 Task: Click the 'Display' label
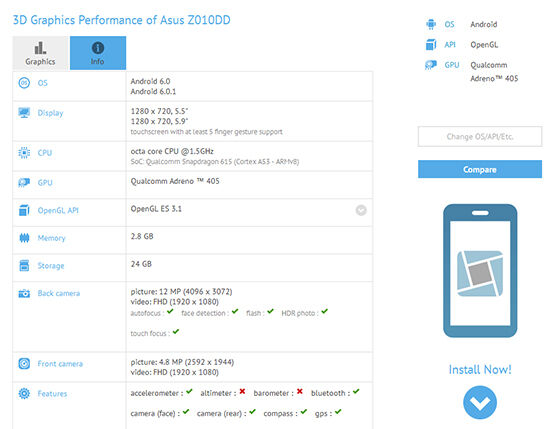[51, 113]
